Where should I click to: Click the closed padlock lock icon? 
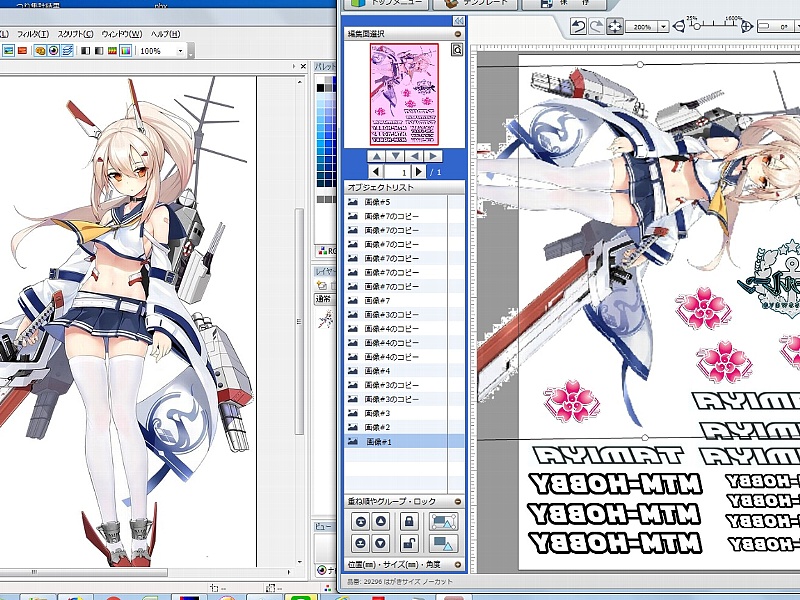[409, 521]
